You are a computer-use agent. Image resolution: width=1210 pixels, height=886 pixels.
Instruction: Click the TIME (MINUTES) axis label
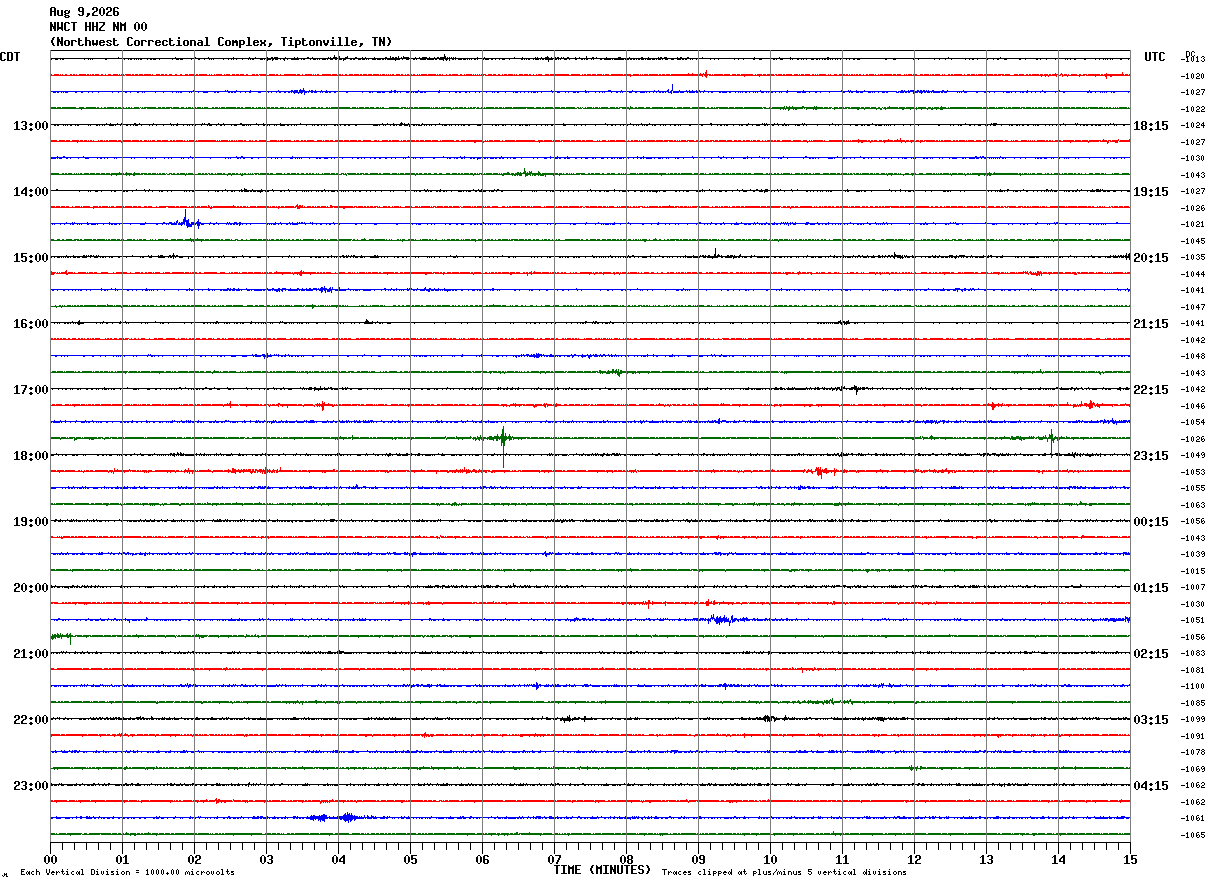[x=602, y=870]
